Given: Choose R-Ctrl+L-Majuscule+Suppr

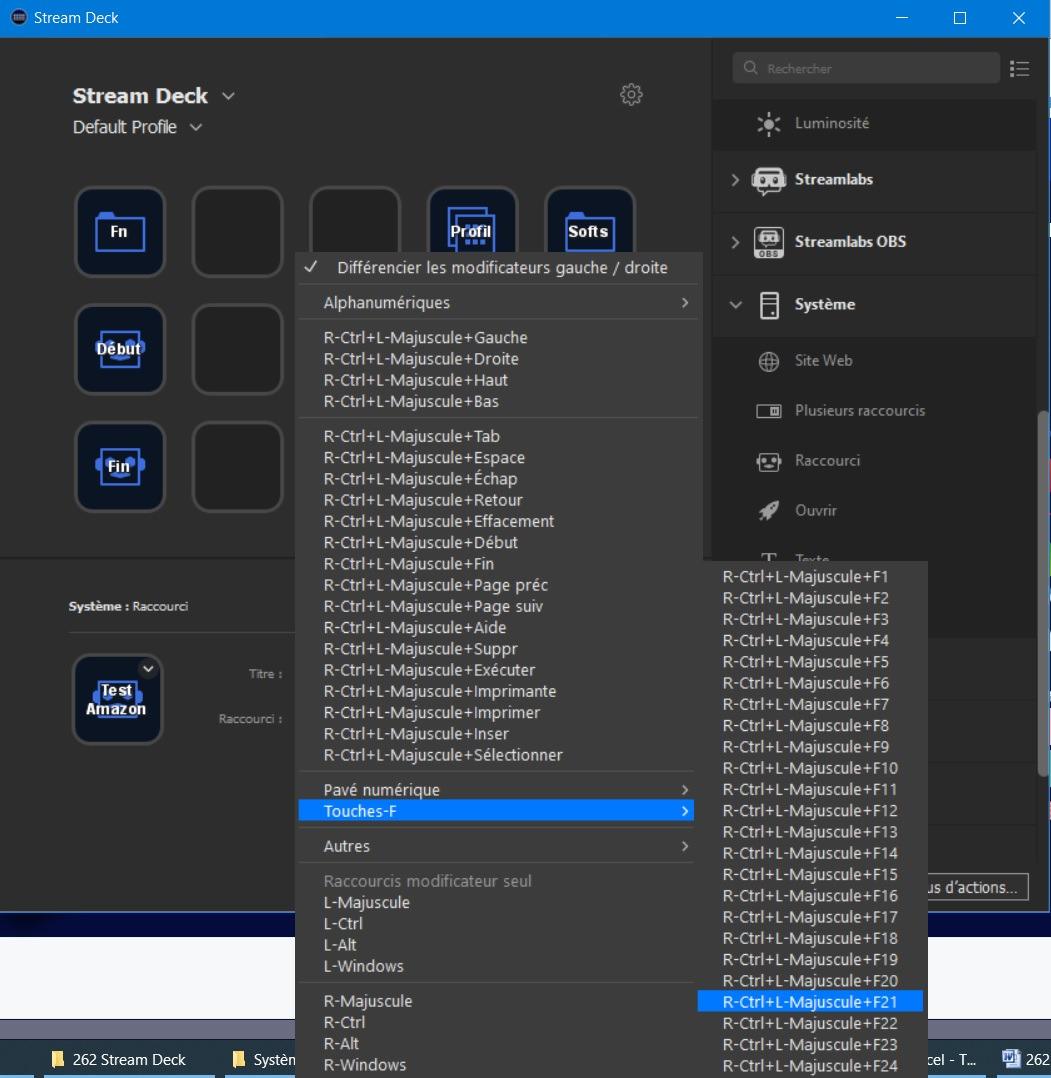Looking at the screenshot, I should pos(496,649).
